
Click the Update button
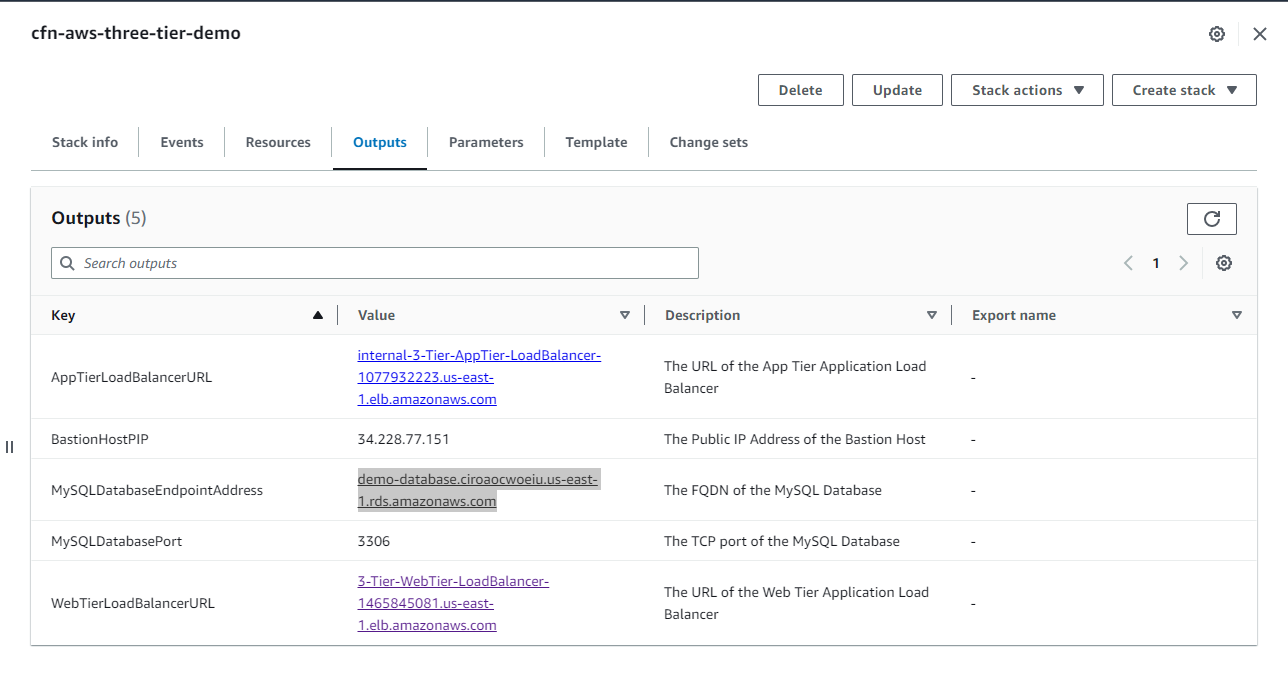[896, 89]
